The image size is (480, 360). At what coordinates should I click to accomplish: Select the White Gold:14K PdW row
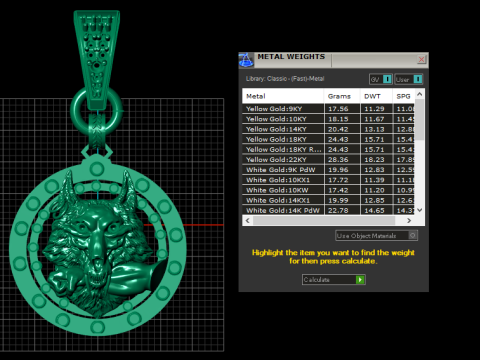pyautogui.click(x=328, y=210)
